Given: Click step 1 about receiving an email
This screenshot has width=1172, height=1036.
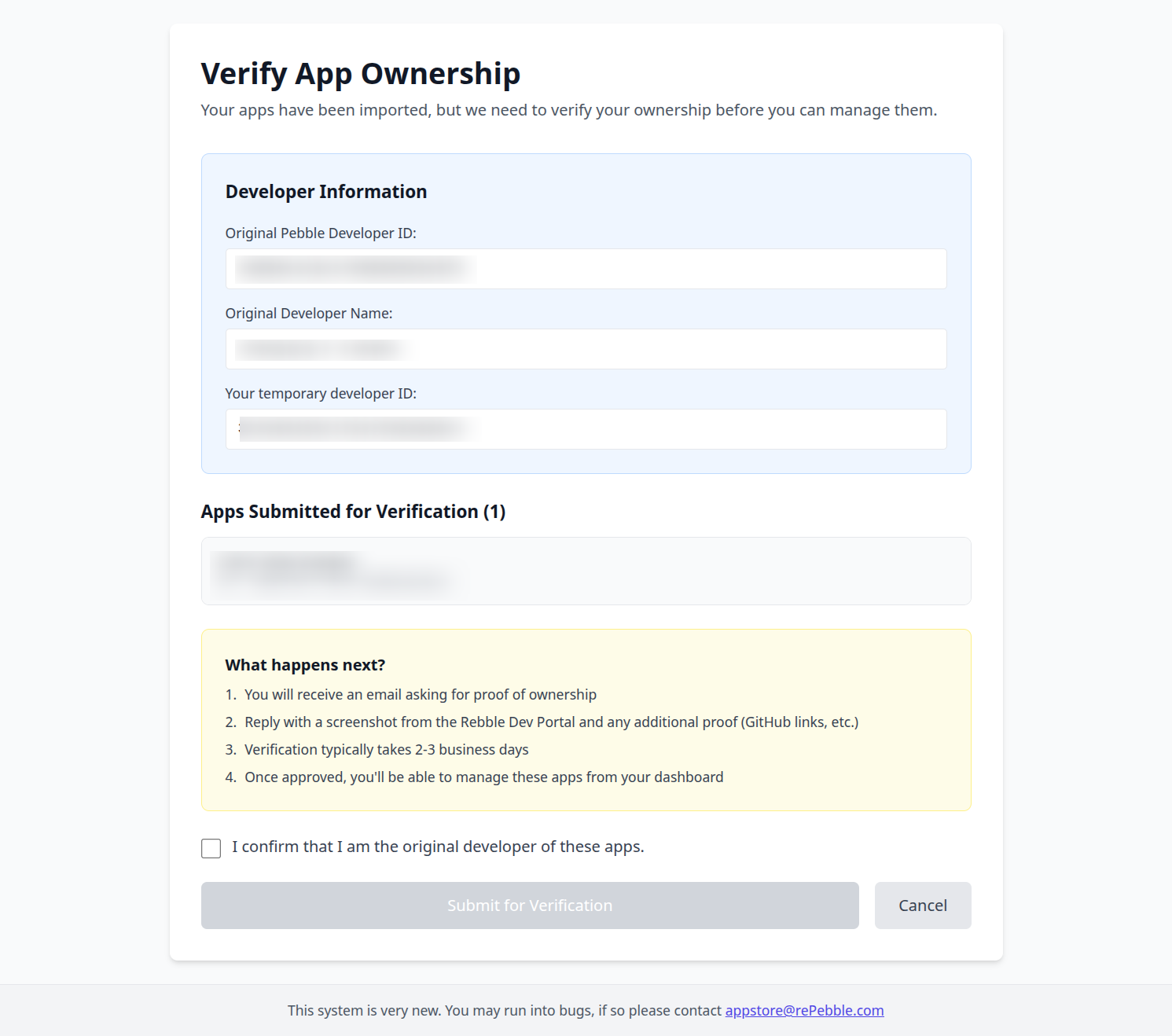Looking at the screenshot, I should click(420, 695).
